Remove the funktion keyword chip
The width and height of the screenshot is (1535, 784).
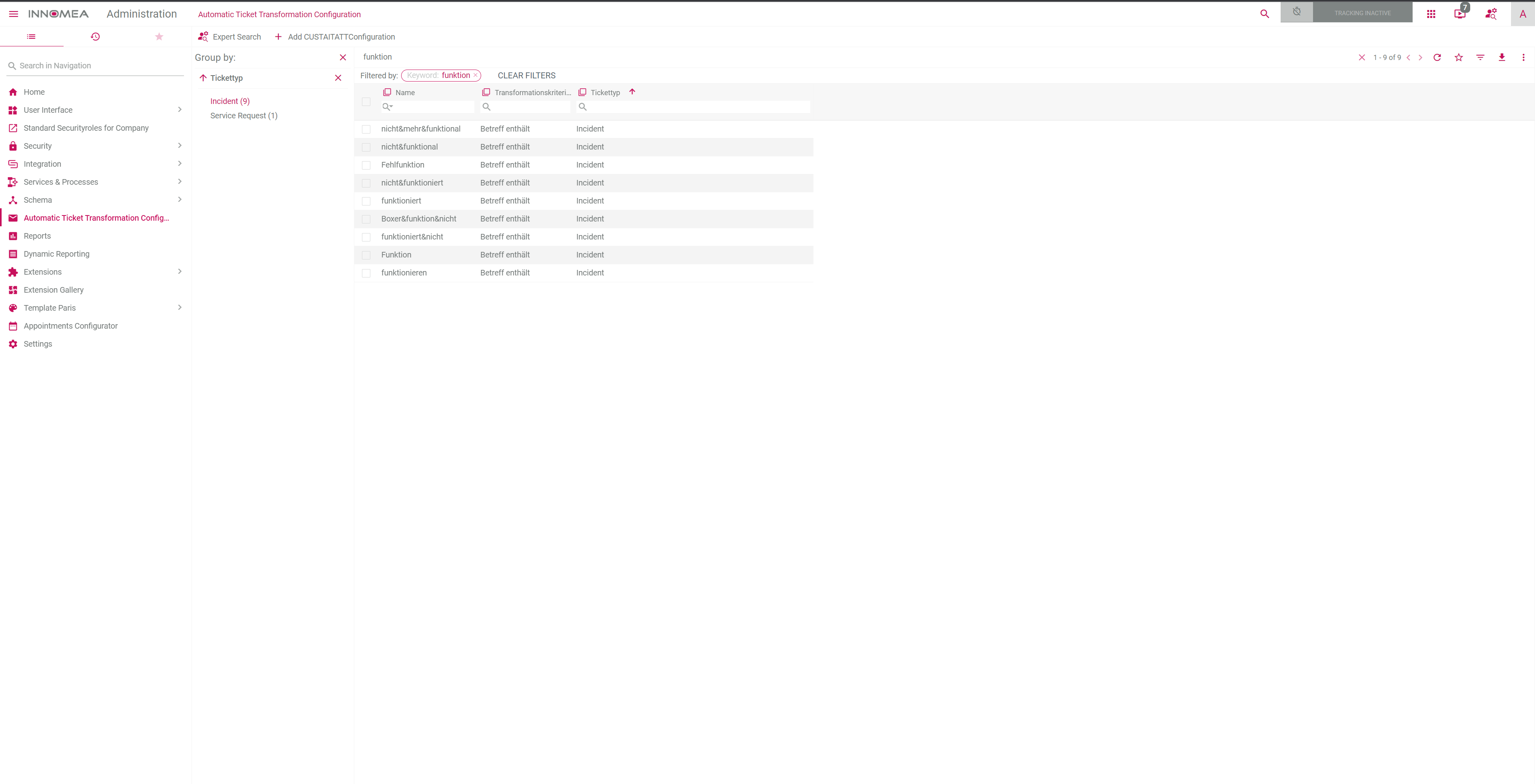click(476, 75)
